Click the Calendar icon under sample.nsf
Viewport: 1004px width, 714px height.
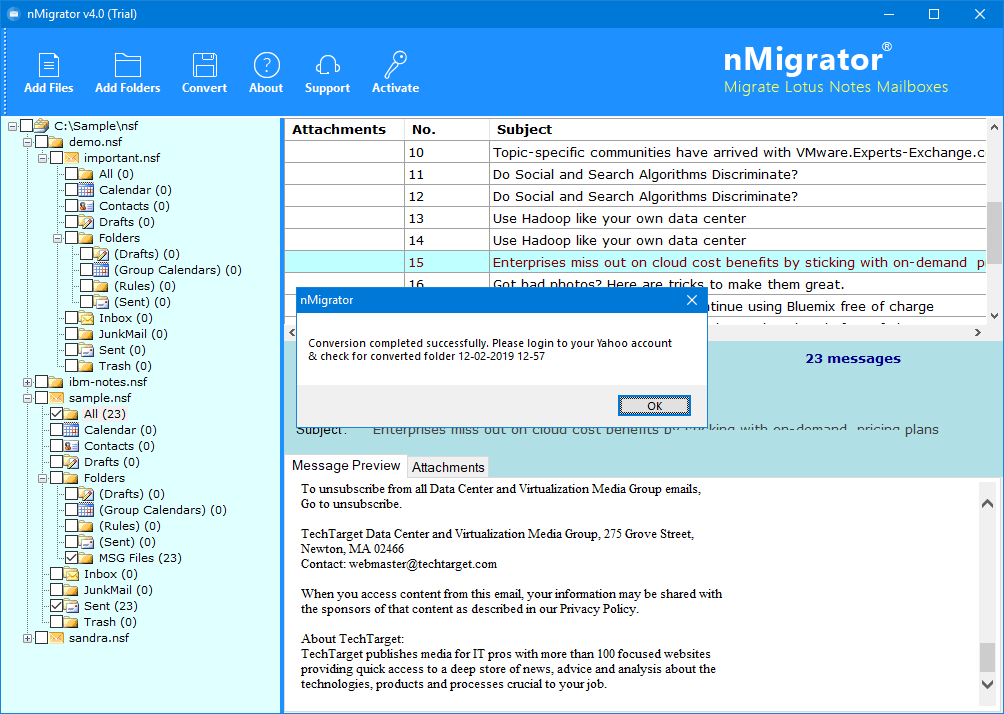[72, 430]
